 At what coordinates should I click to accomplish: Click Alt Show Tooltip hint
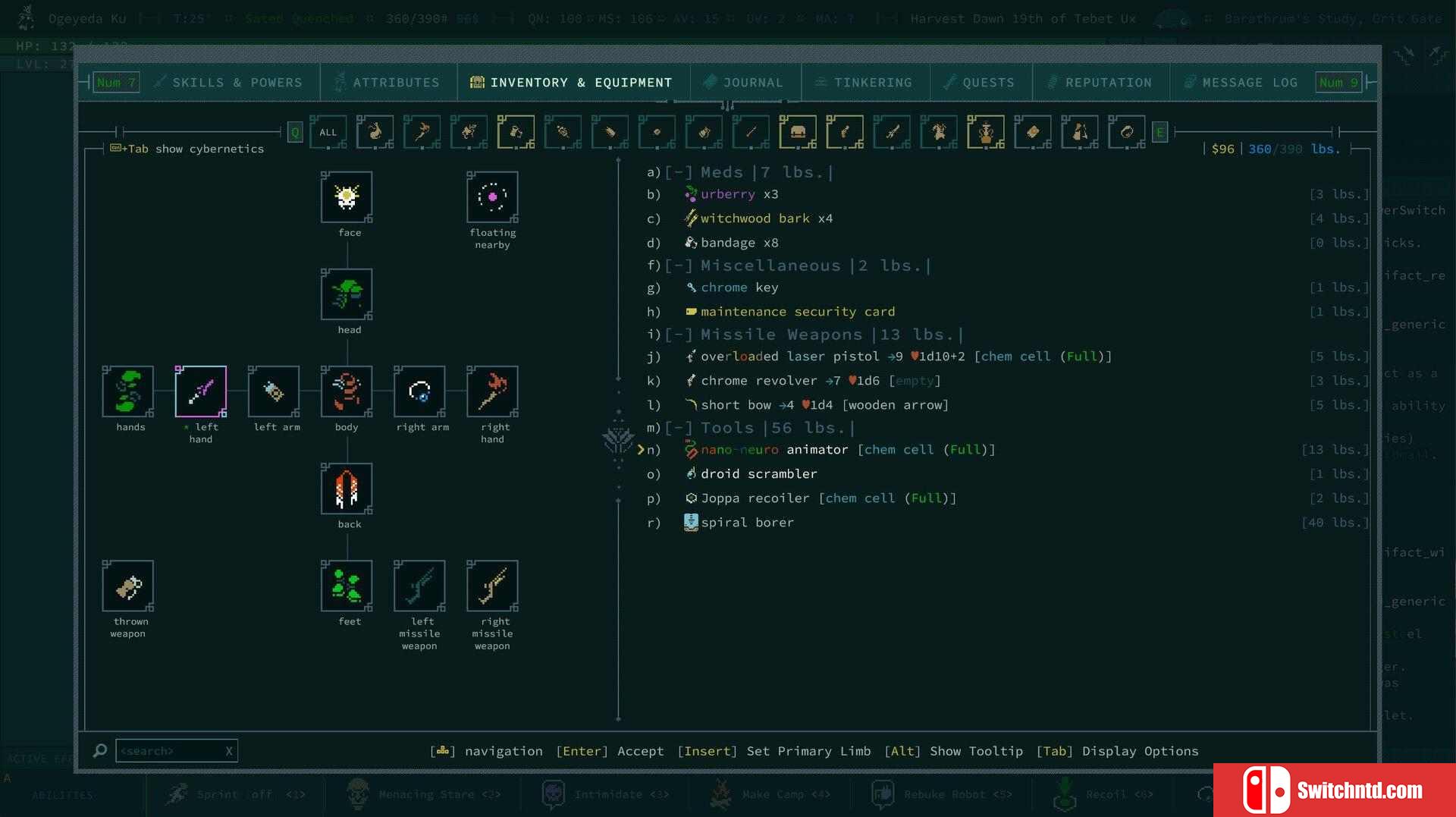(x=953, y=751)
